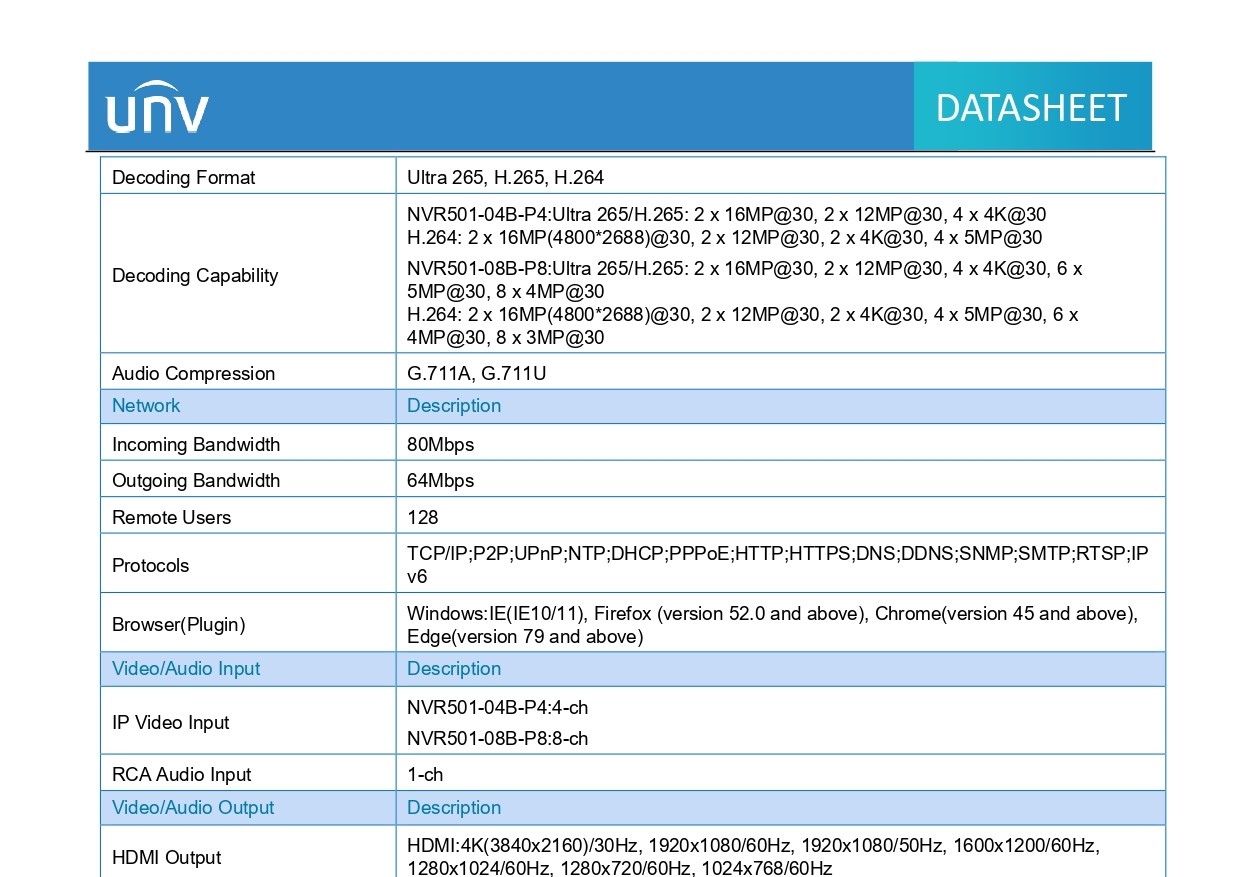Select the "Decoding Capability" row label
Screen dimensions: 1241x877
click(x=195, y=276)
